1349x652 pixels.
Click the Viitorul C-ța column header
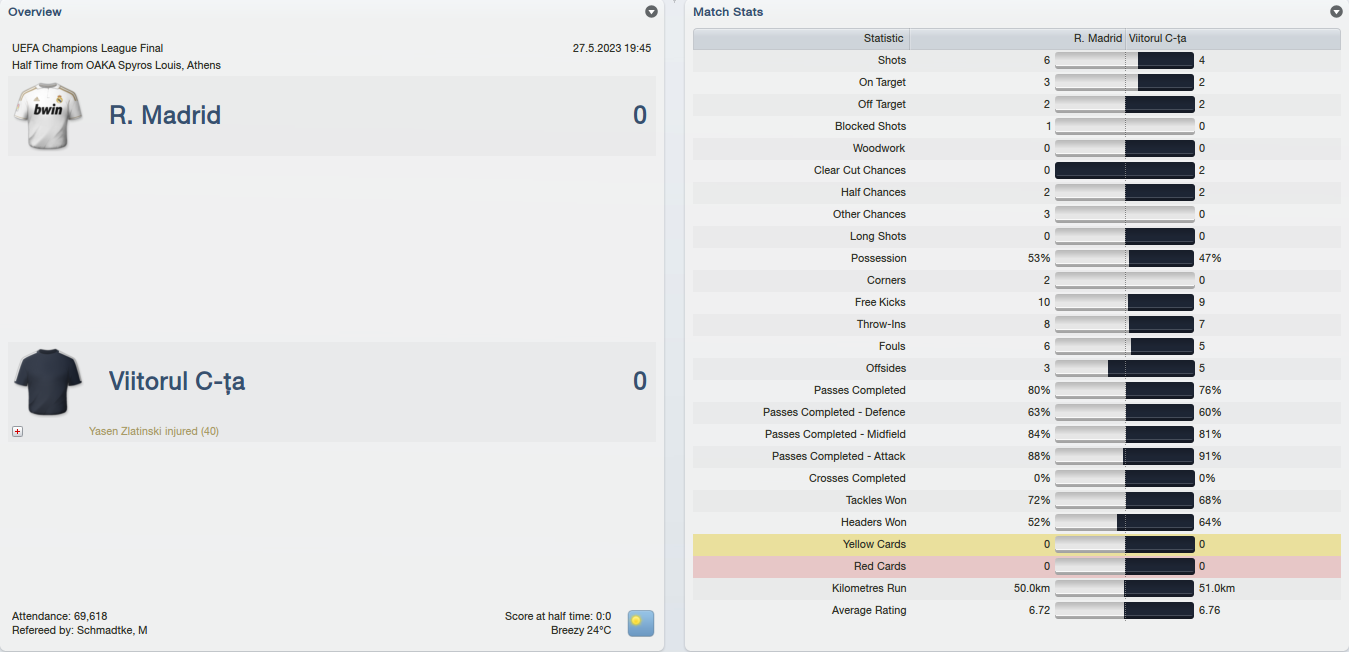click(x=1233, y=38)
